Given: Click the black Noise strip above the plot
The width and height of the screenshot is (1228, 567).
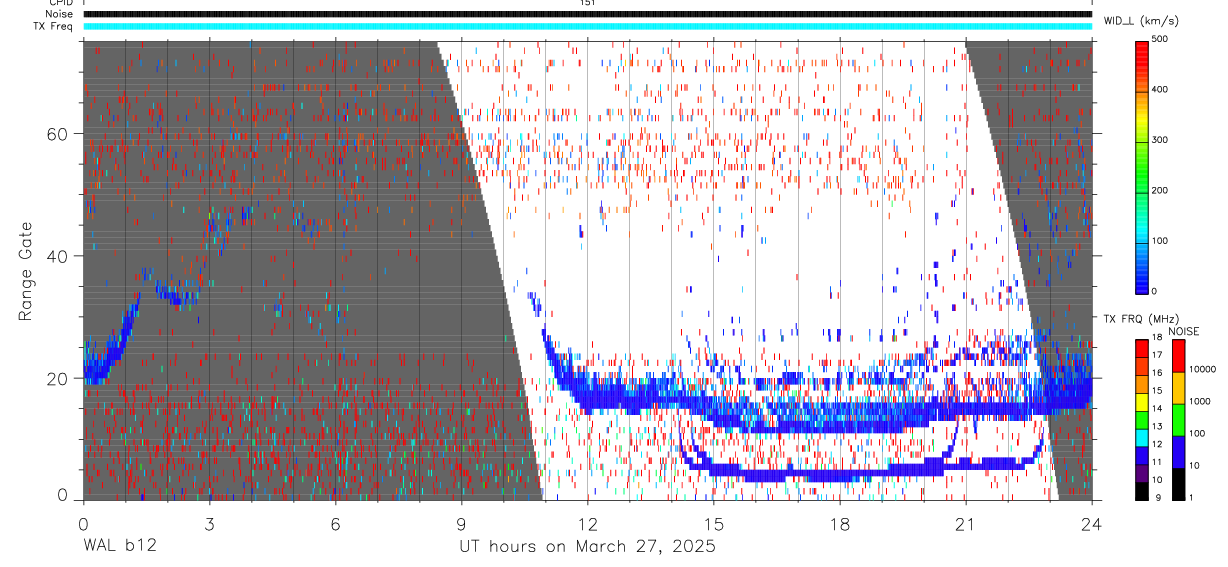Looking at the screenshot, I should [587, 14].
